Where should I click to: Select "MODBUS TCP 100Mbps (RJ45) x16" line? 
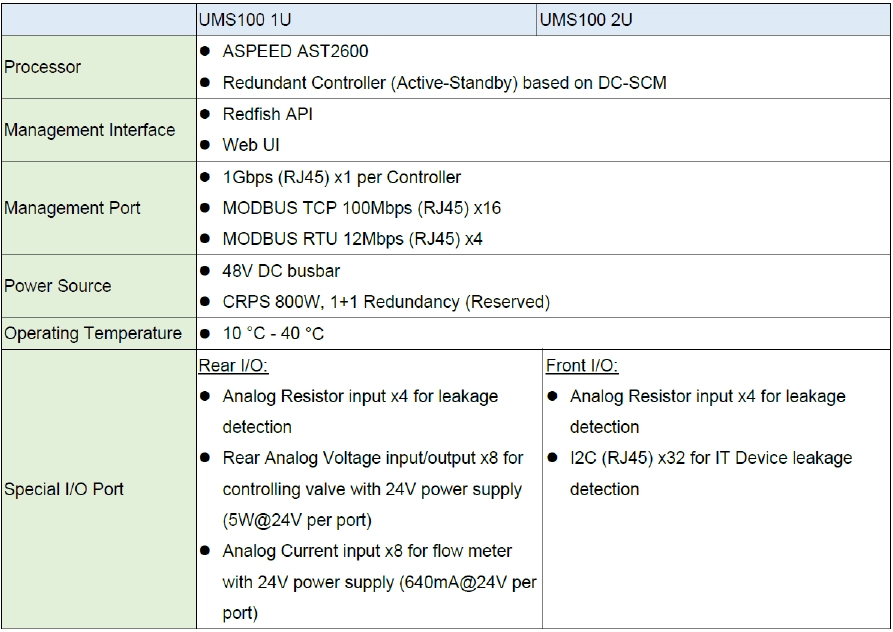pos(362,208)
